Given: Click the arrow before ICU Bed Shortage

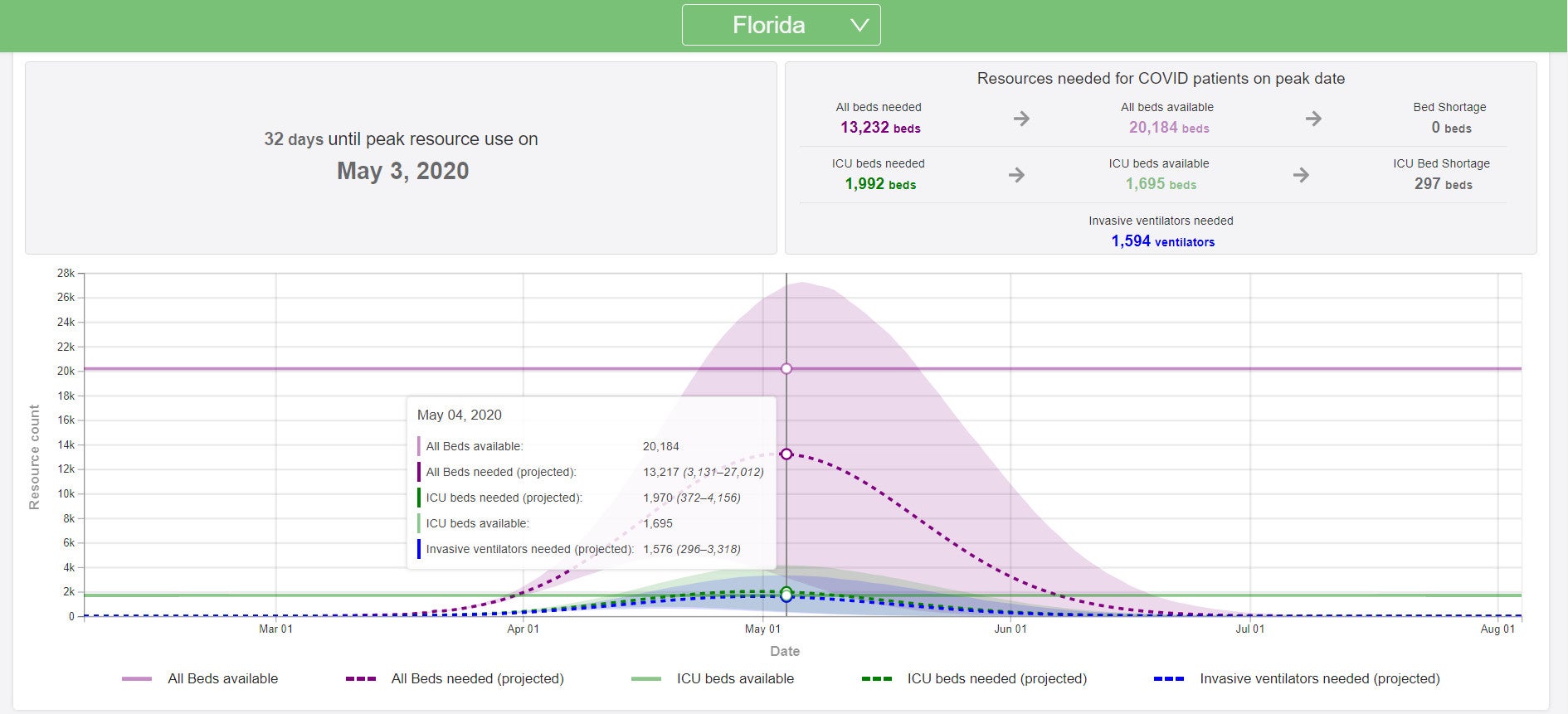Looking at the screenshot, I should coord(1301,175).
